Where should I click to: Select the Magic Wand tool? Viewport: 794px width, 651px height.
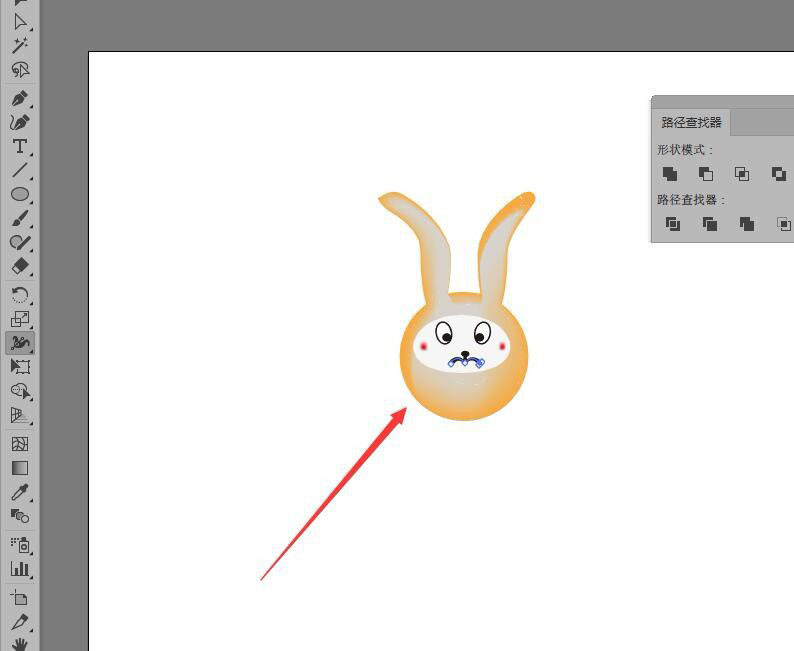click(20, 45)
